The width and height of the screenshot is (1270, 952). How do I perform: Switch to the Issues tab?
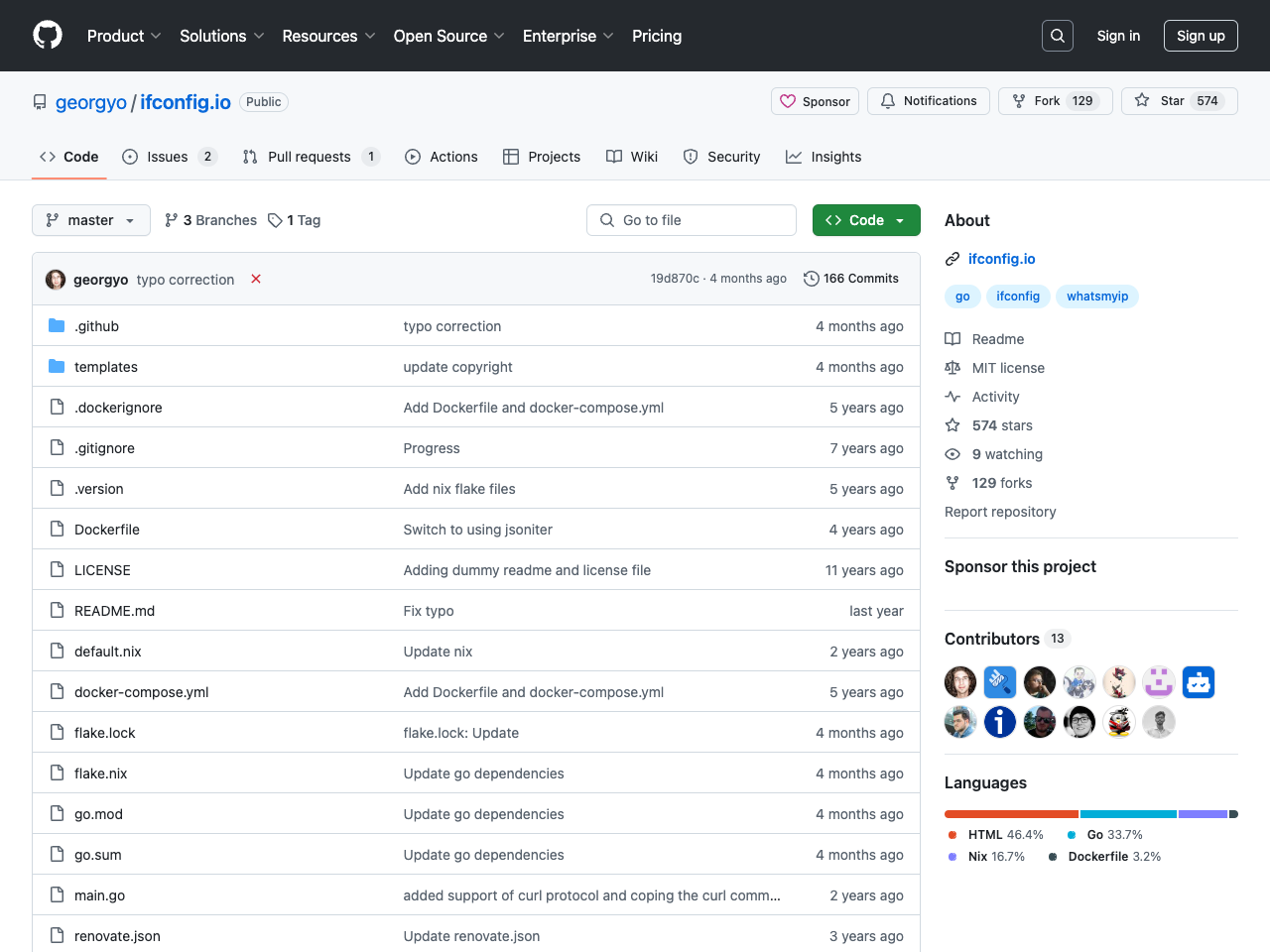point(170,157)
